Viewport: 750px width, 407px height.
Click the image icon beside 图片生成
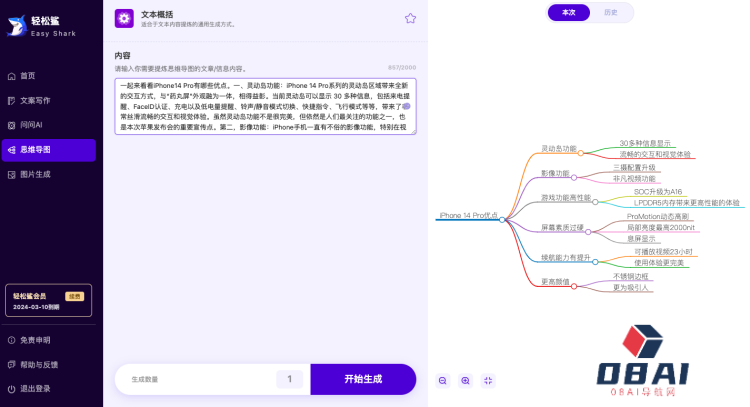11,175
